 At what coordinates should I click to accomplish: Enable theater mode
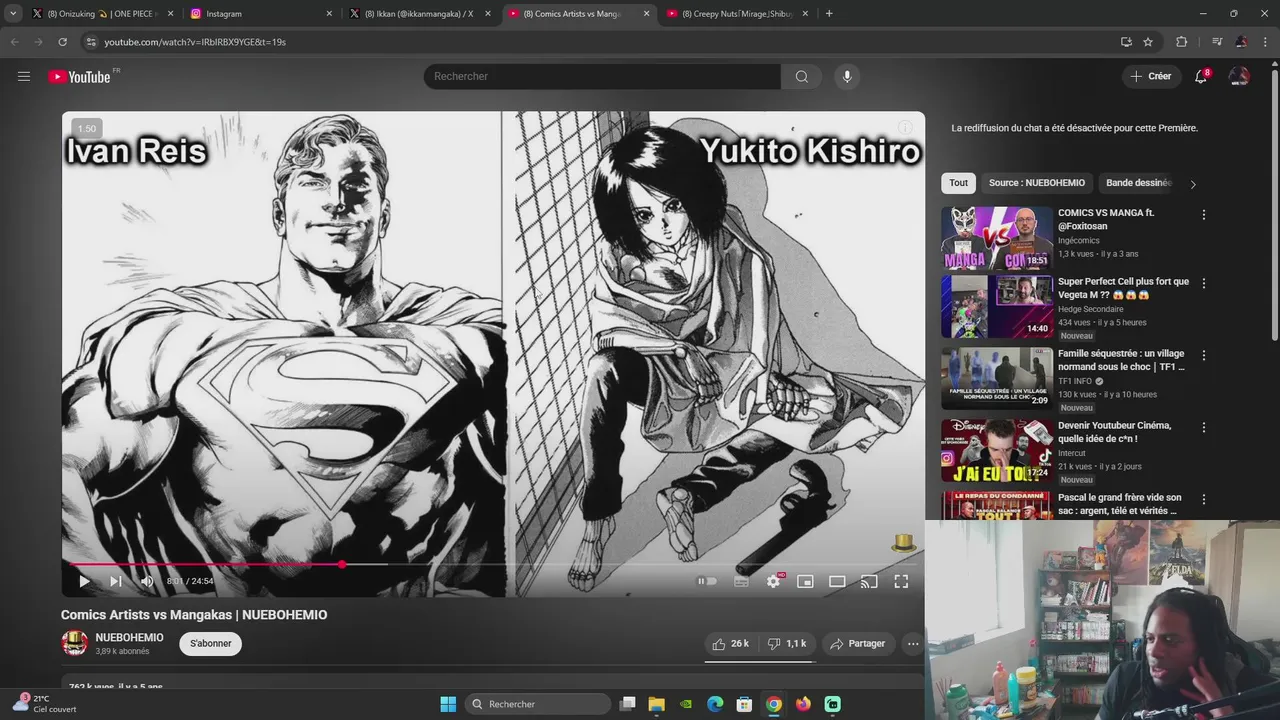(837, 581)
